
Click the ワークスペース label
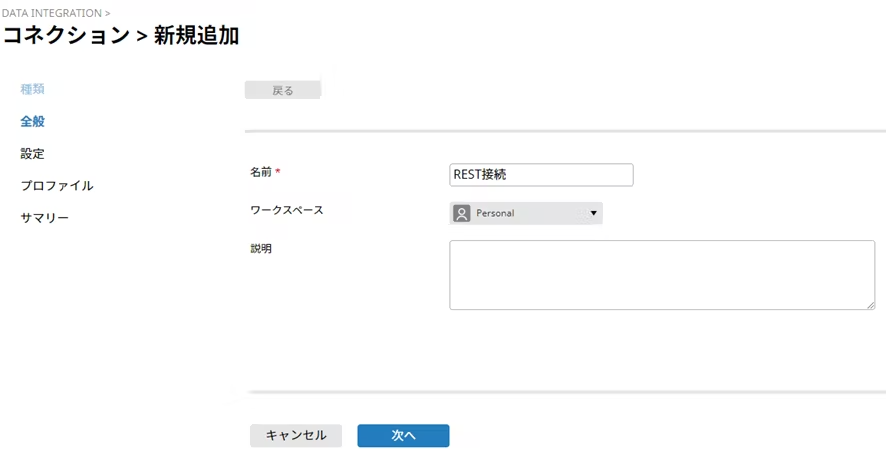pos(286,211)
